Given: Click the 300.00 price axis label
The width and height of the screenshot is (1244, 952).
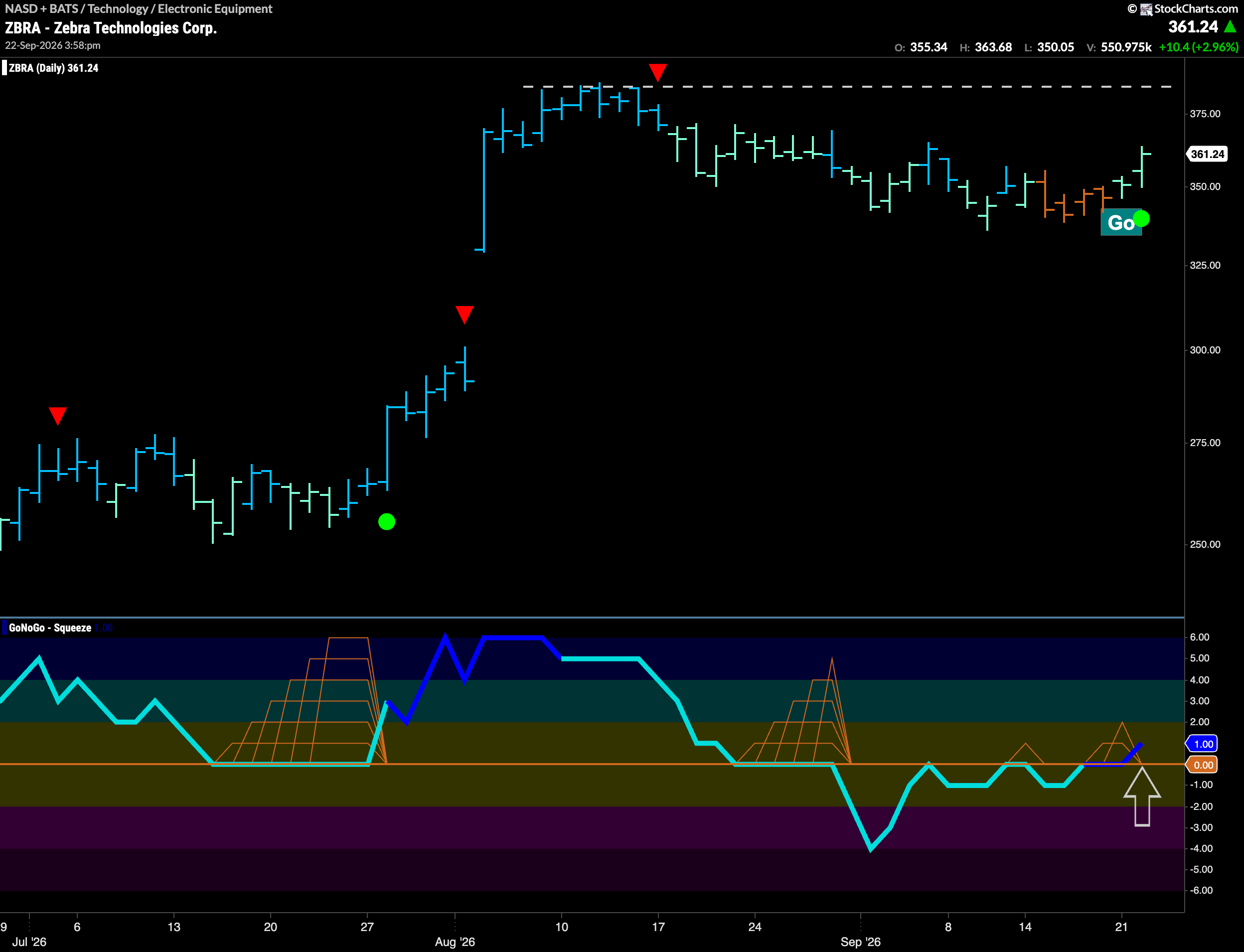Looking at the screenshot, I should point(1205,350).
